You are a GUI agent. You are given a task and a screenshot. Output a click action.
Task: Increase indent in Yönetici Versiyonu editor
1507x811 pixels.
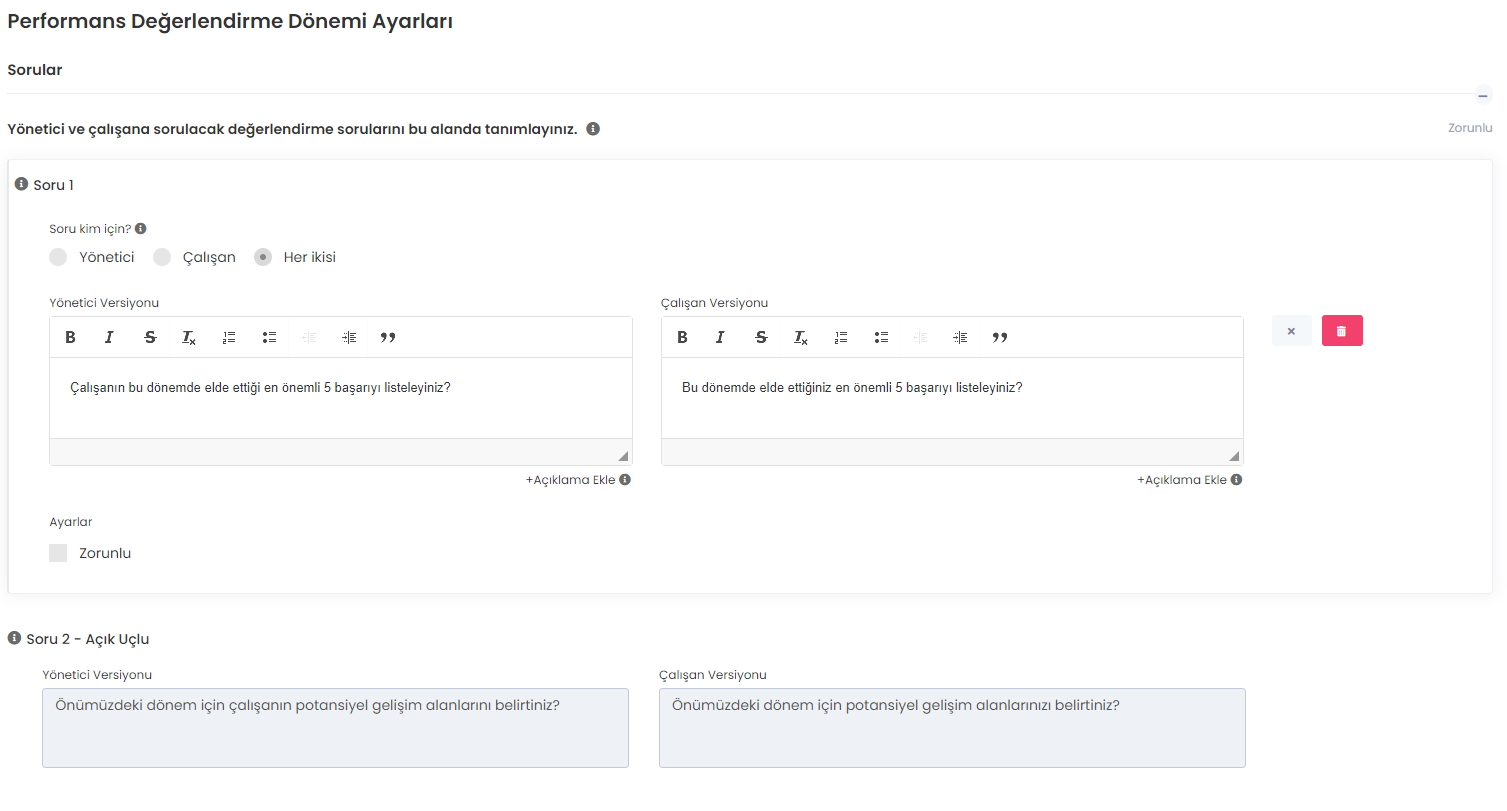pyautogui.click(x=349, y=338)
